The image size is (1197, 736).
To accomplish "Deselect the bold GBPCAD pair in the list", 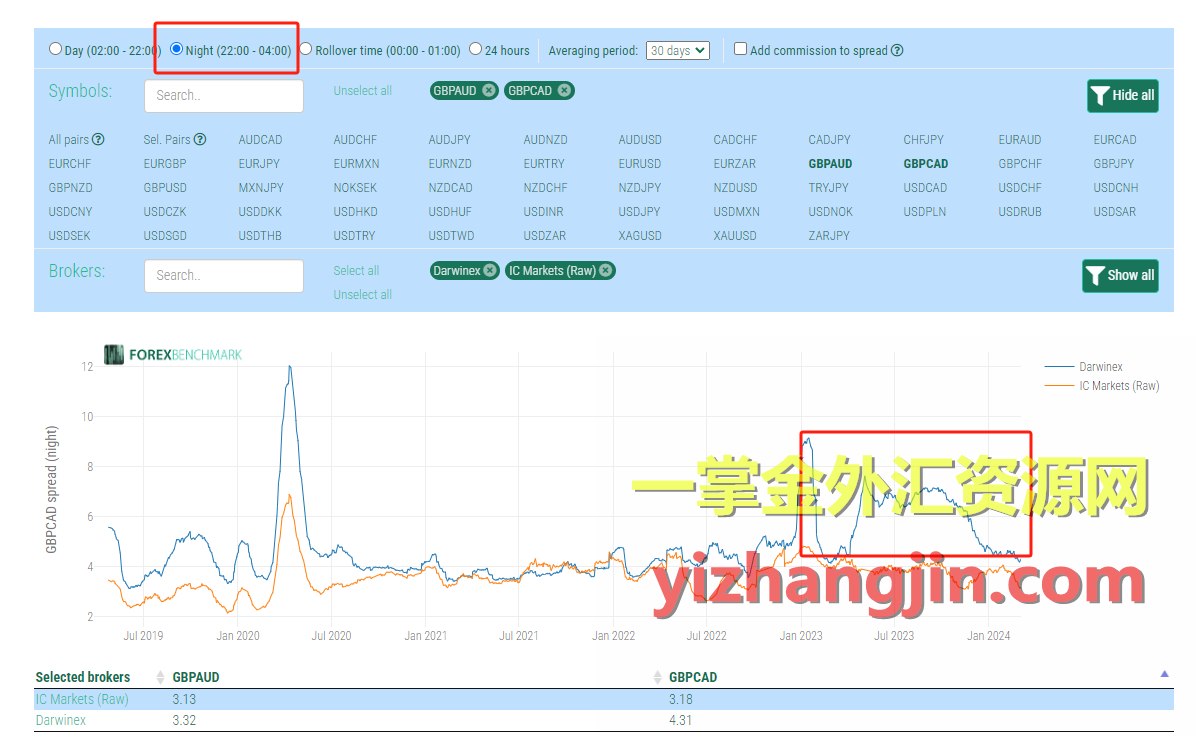I will tap(926, 164).
